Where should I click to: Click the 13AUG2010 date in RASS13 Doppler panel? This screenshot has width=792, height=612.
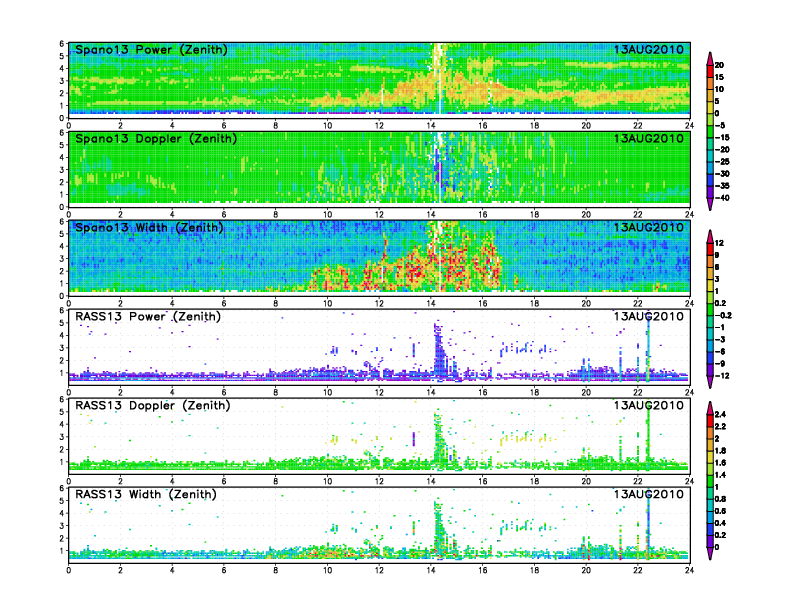point(649,405)
